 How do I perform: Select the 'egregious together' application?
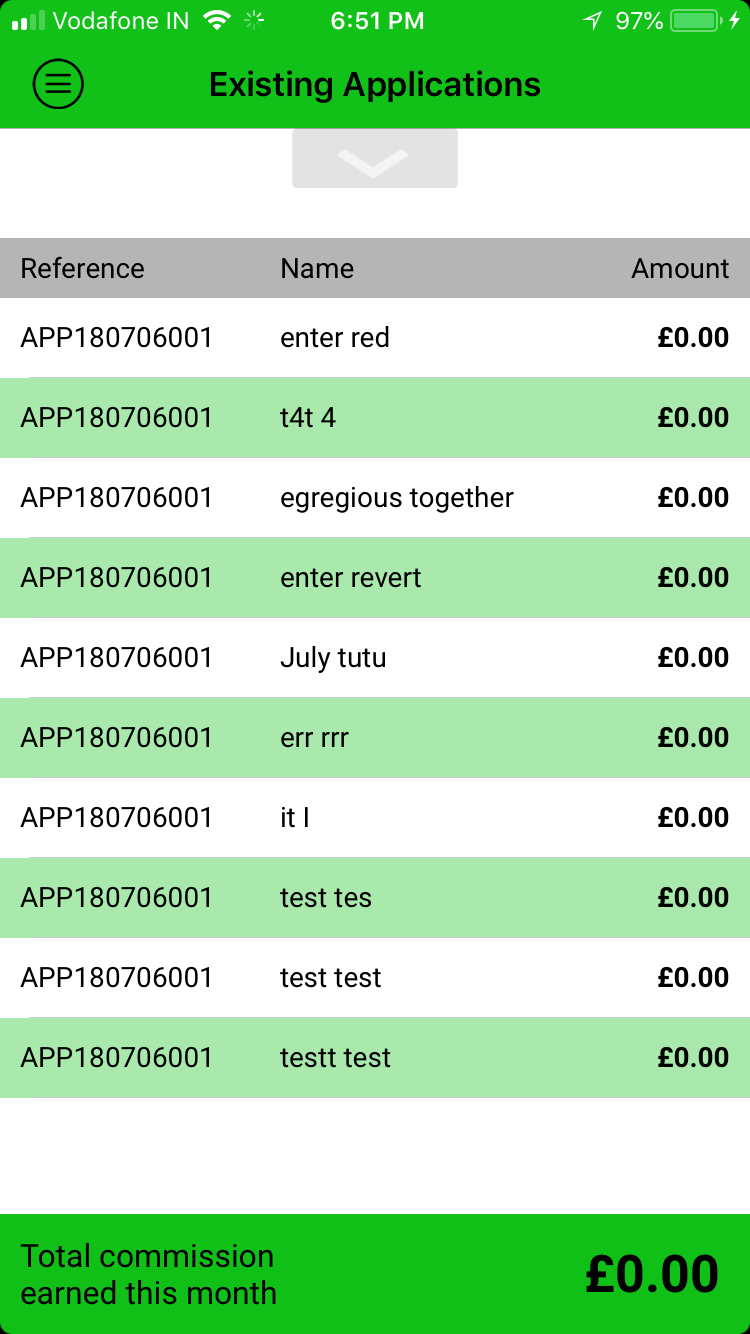point(375,498)
